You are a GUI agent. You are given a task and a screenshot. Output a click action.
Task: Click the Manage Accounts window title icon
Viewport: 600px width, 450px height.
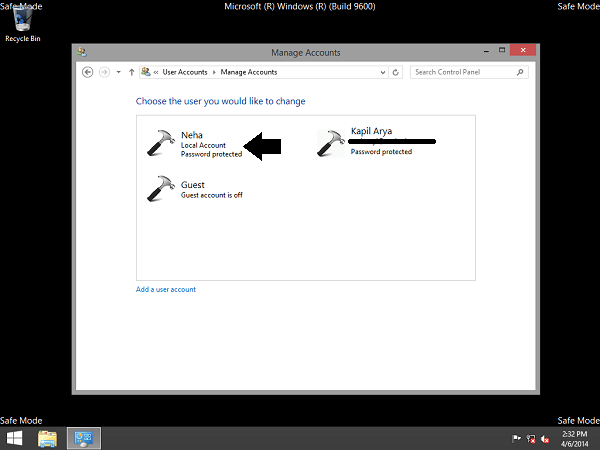click(x=82, y=52)
